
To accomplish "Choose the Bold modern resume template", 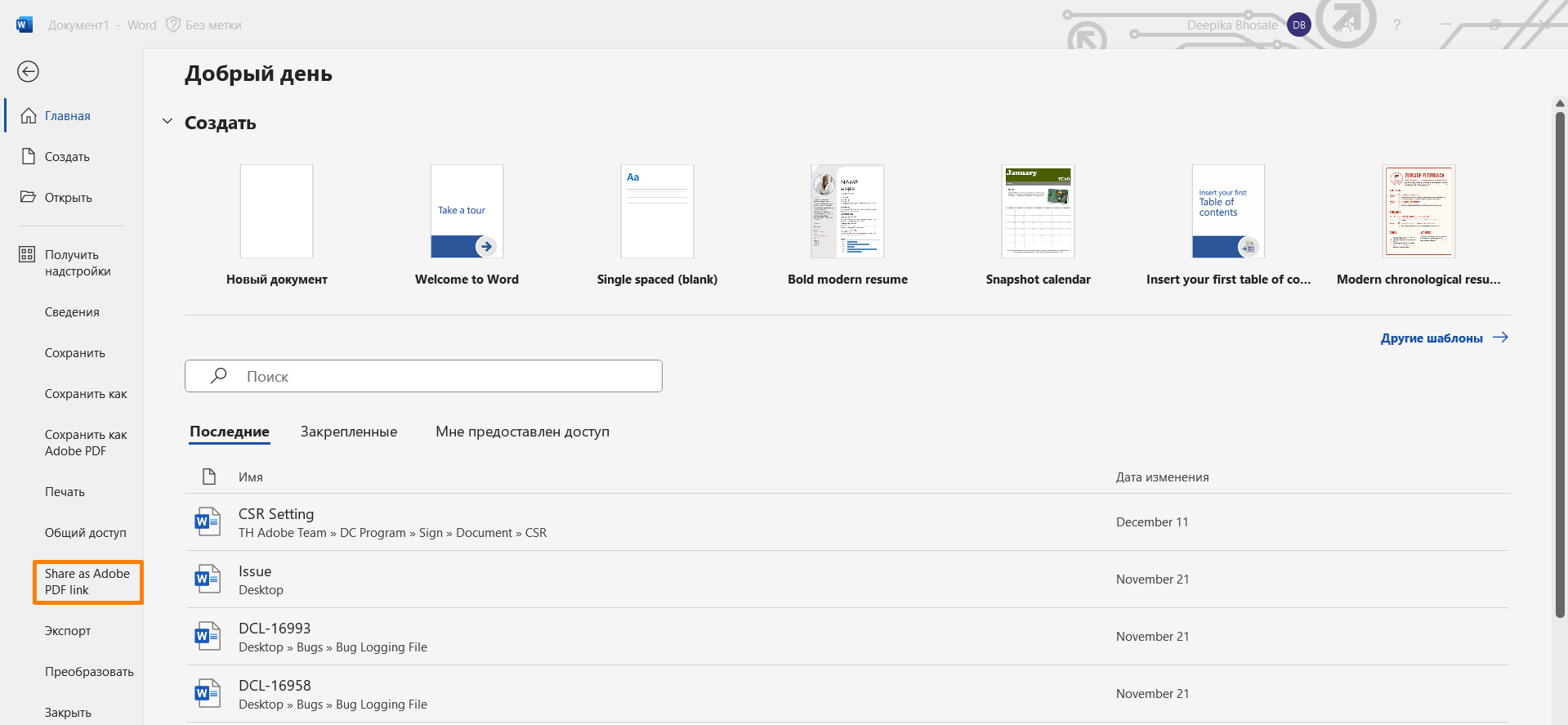I will pos(847,225).
